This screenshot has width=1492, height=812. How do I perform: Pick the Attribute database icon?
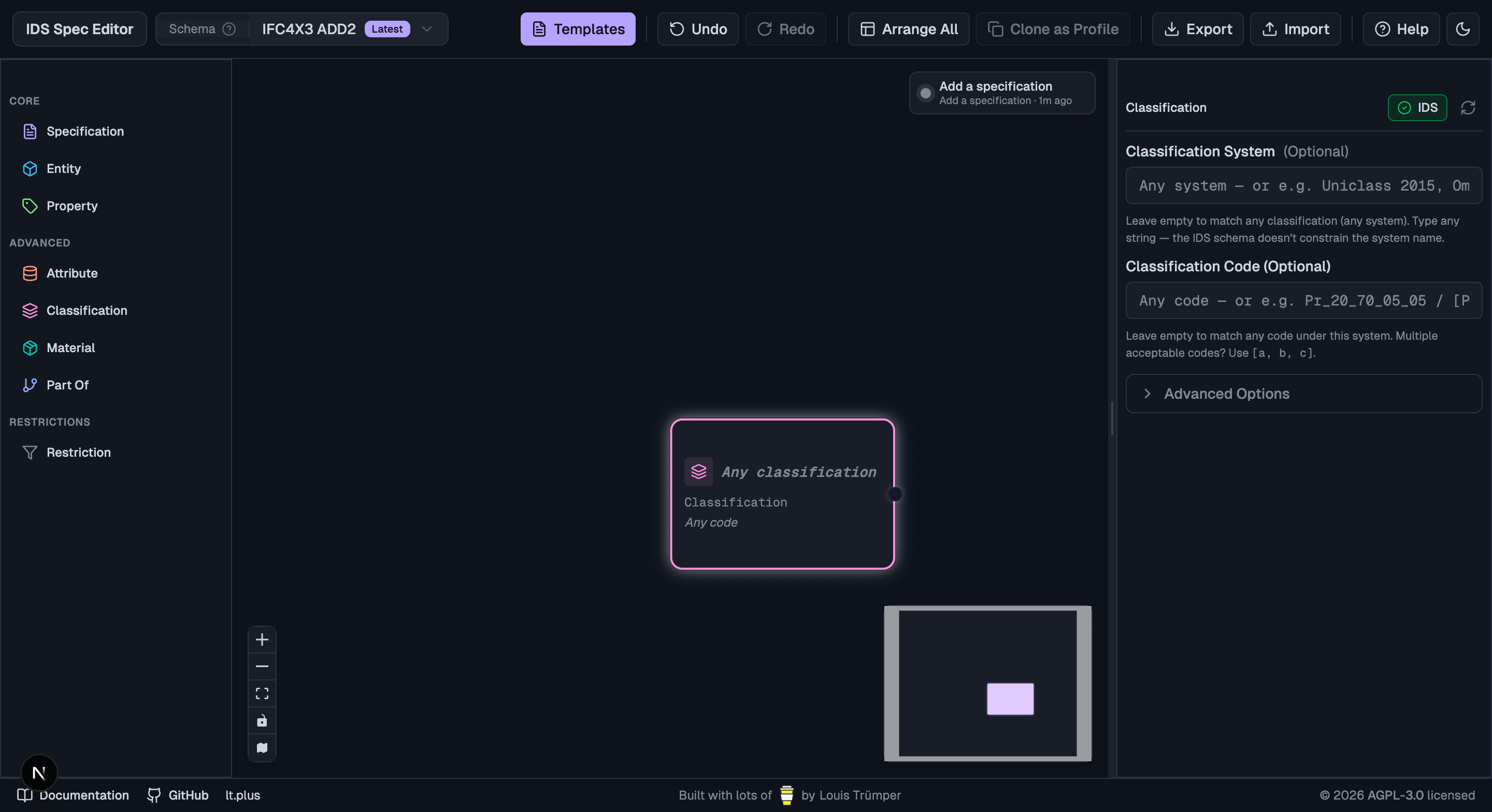30,273
